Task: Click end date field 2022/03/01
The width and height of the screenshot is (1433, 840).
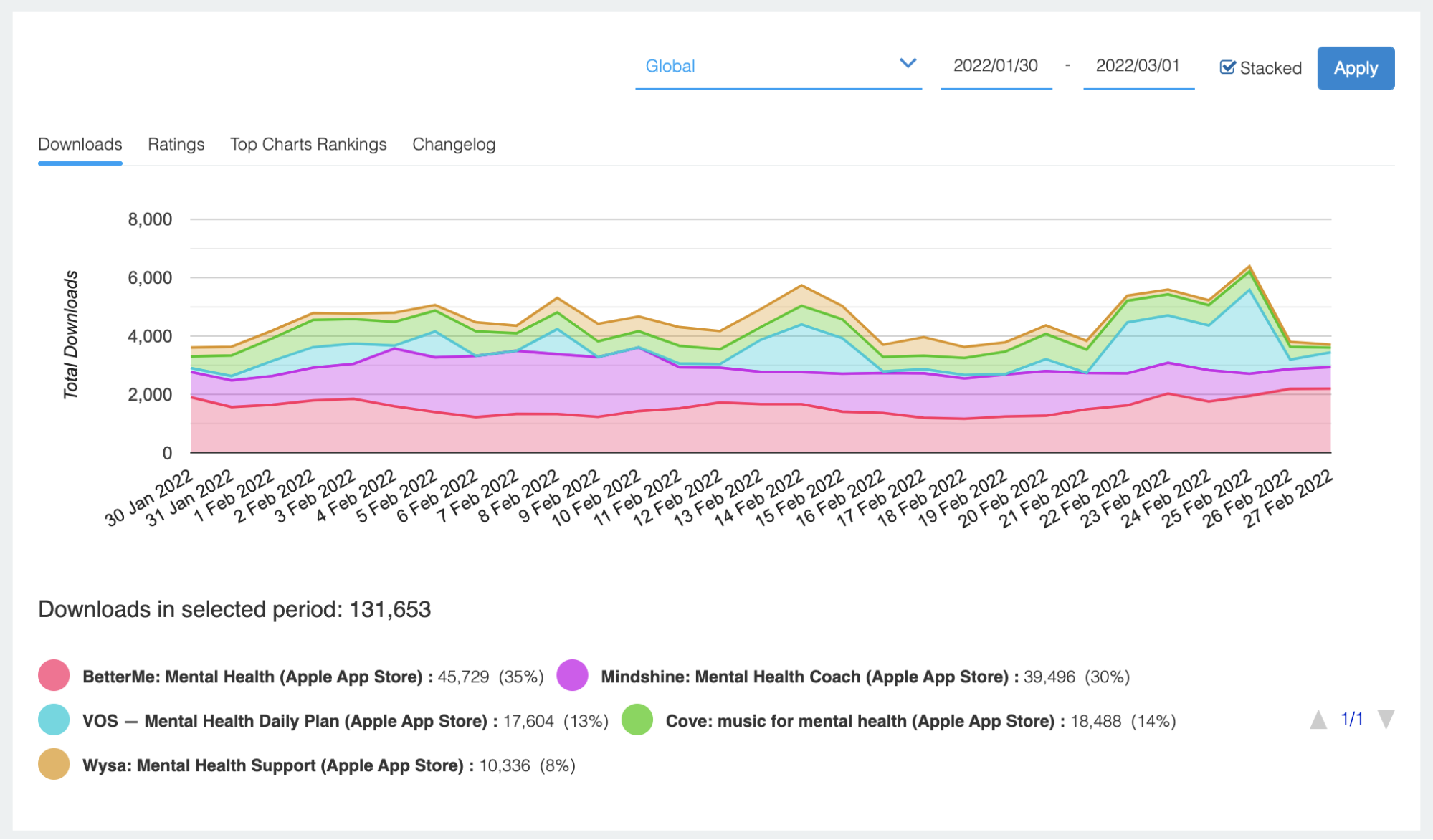Action: point(1138,66)
